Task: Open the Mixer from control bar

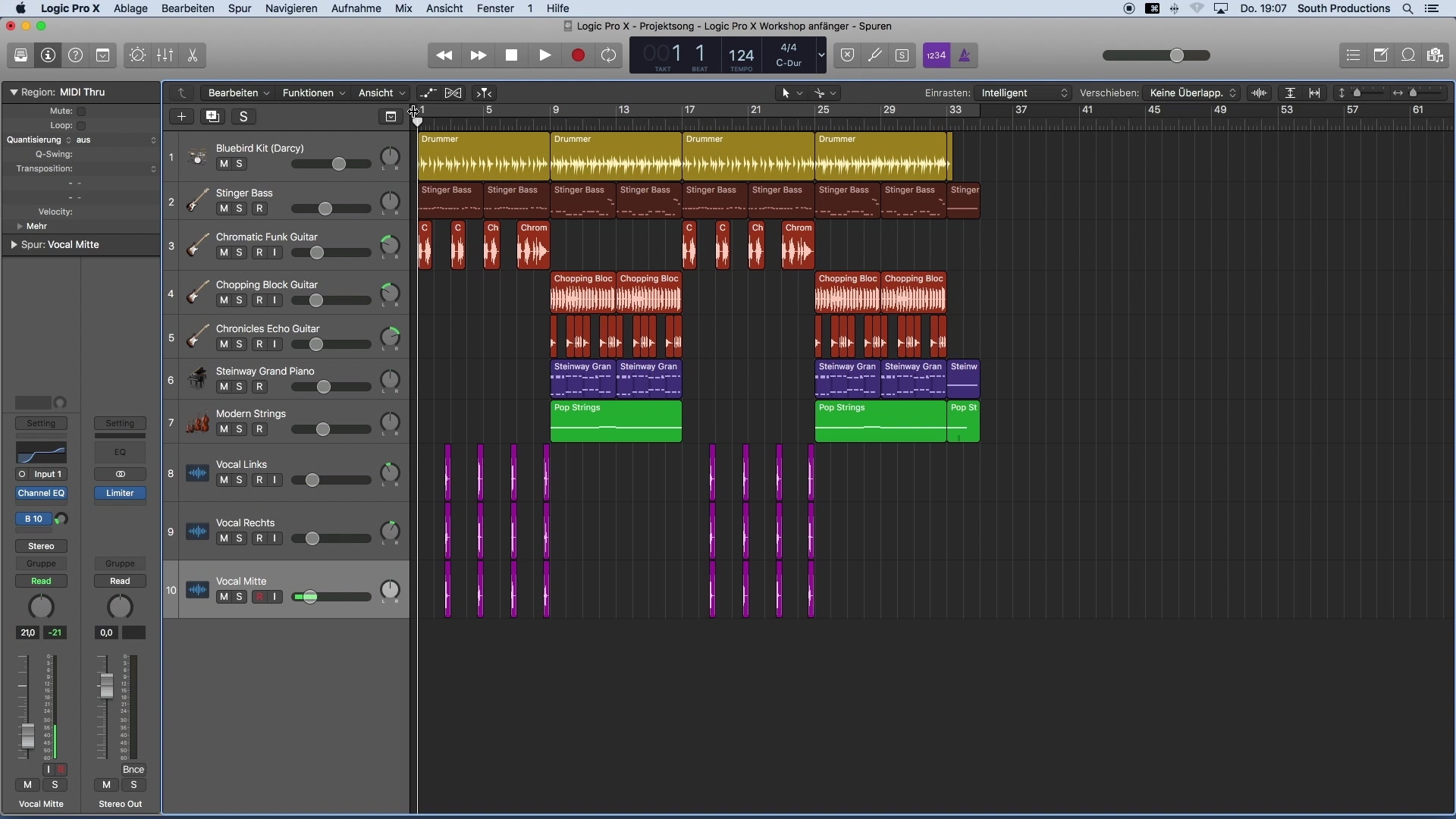Action: (165, 55)
